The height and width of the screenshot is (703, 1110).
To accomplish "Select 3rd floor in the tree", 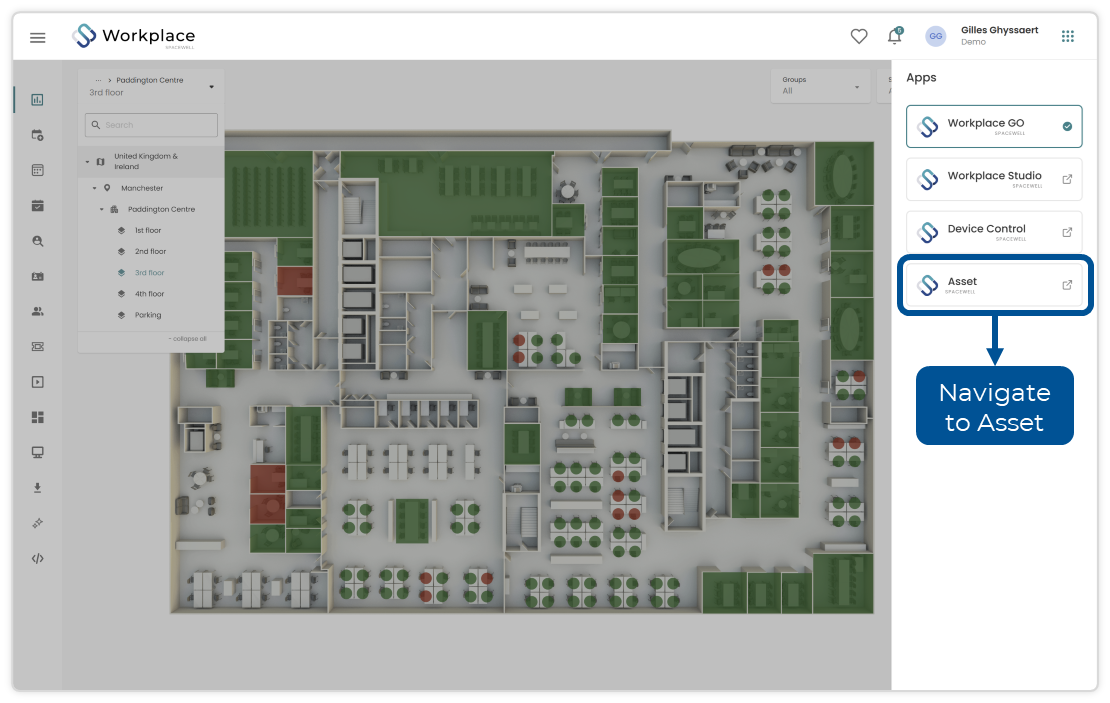I will point(149,273).
